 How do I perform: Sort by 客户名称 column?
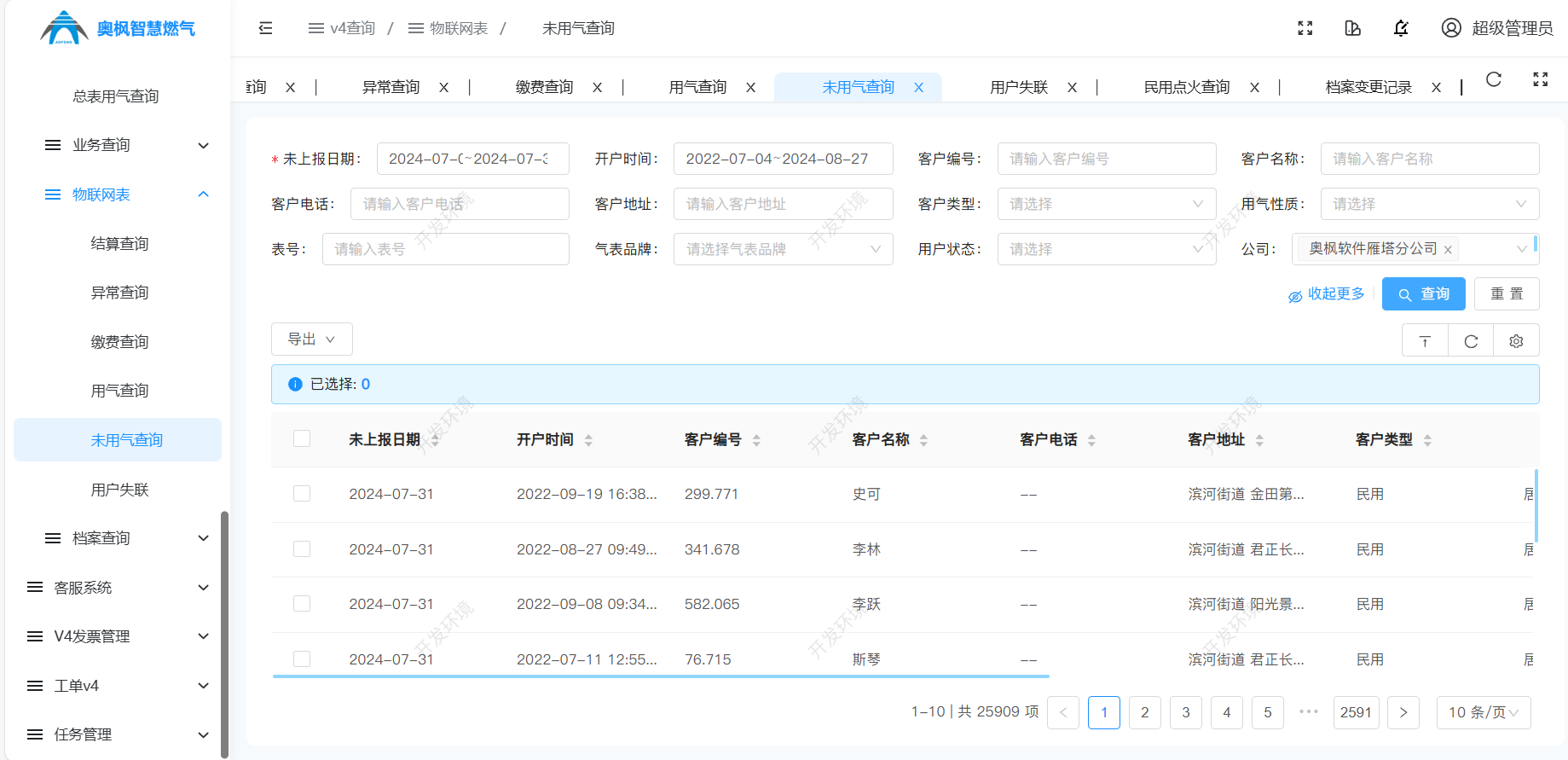point(923,440)
